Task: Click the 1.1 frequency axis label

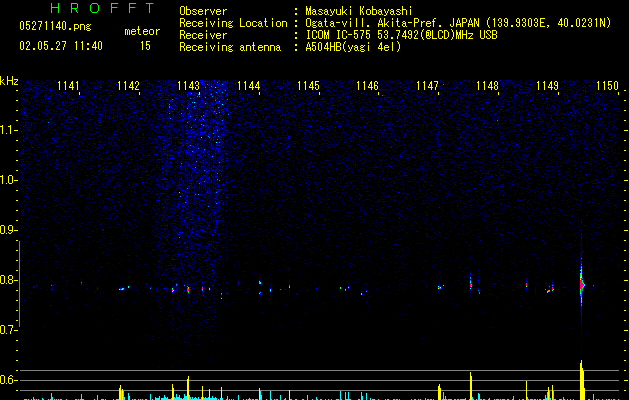Action: [8, 130]
